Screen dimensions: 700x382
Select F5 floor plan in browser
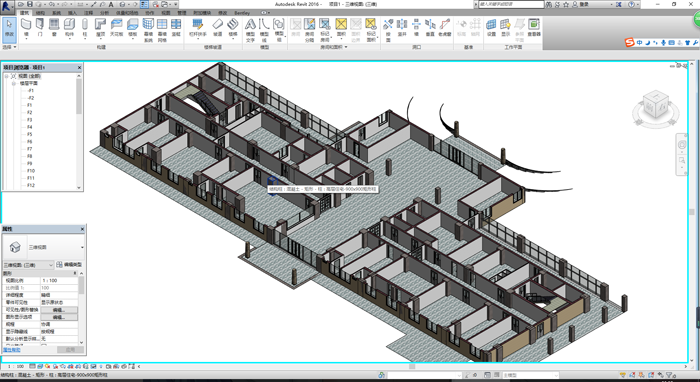pyautogui.click(x=29, y=134)
